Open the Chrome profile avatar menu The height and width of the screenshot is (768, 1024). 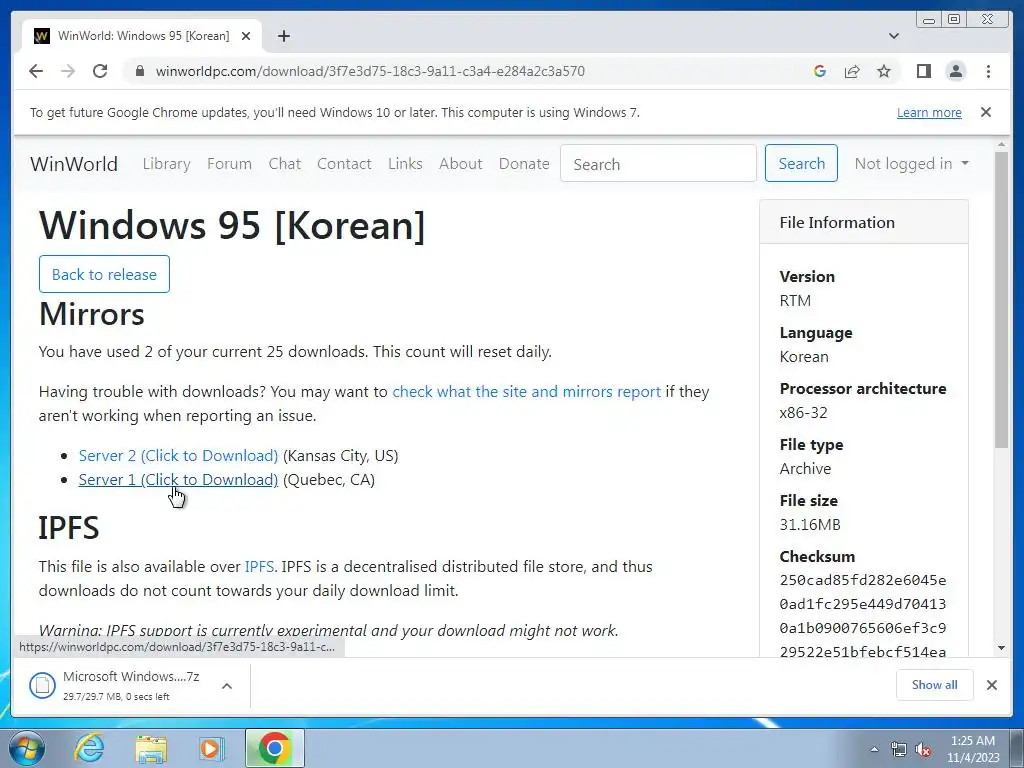tap(955, 71)
